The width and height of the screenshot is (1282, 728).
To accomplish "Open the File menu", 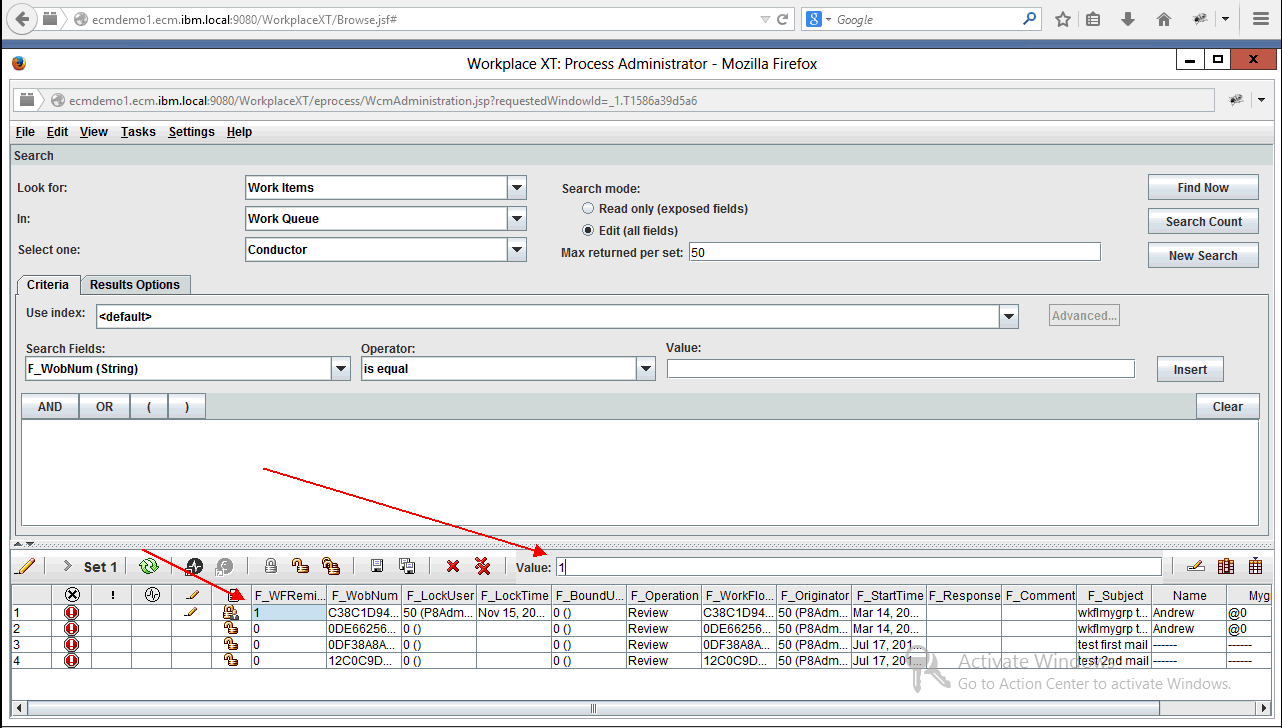I will tap(26, 132).
